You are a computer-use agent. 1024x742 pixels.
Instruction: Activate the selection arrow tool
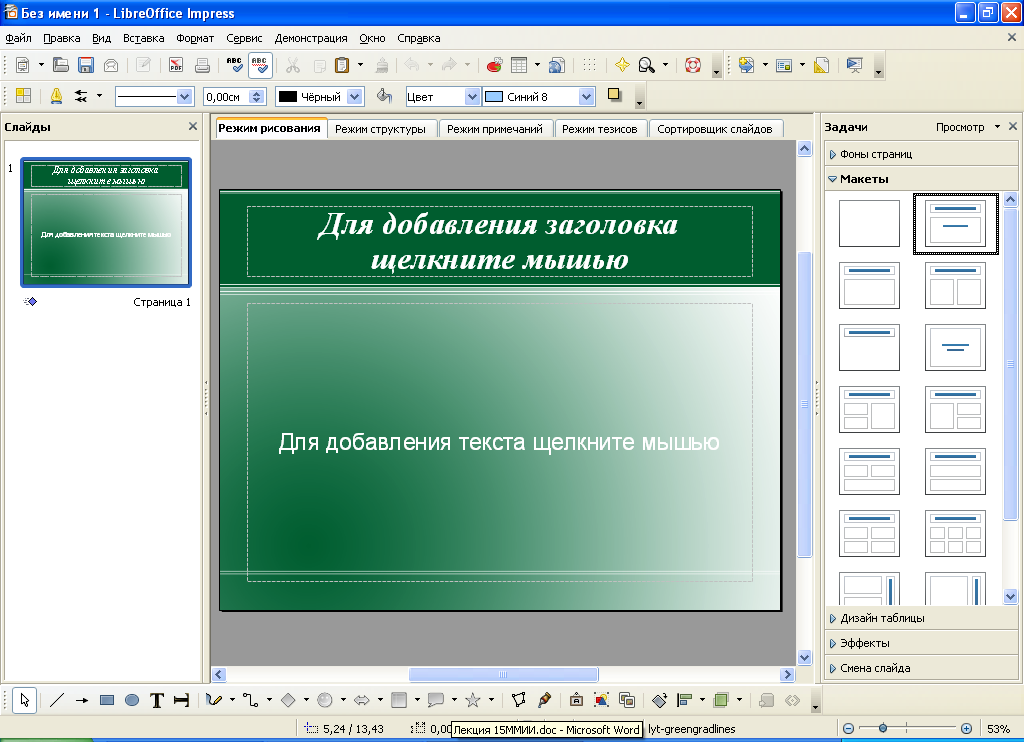(x=24, y=700)
